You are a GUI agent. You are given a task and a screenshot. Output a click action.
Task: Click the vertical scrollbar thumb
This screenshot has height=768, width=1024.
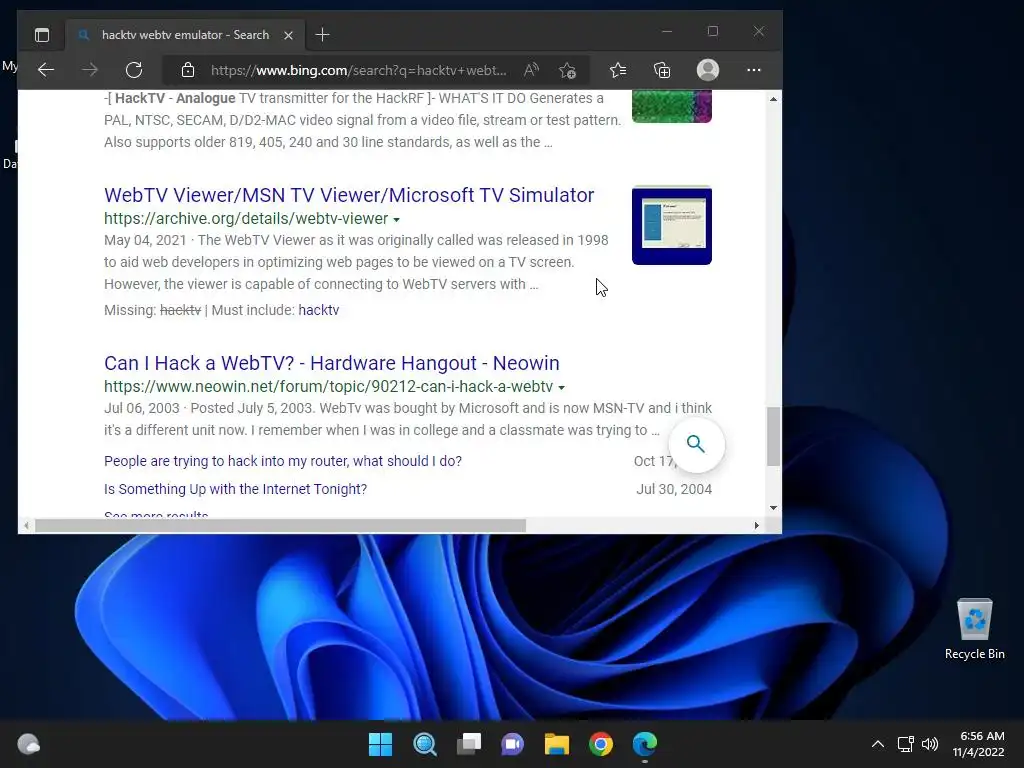point(773,436)
